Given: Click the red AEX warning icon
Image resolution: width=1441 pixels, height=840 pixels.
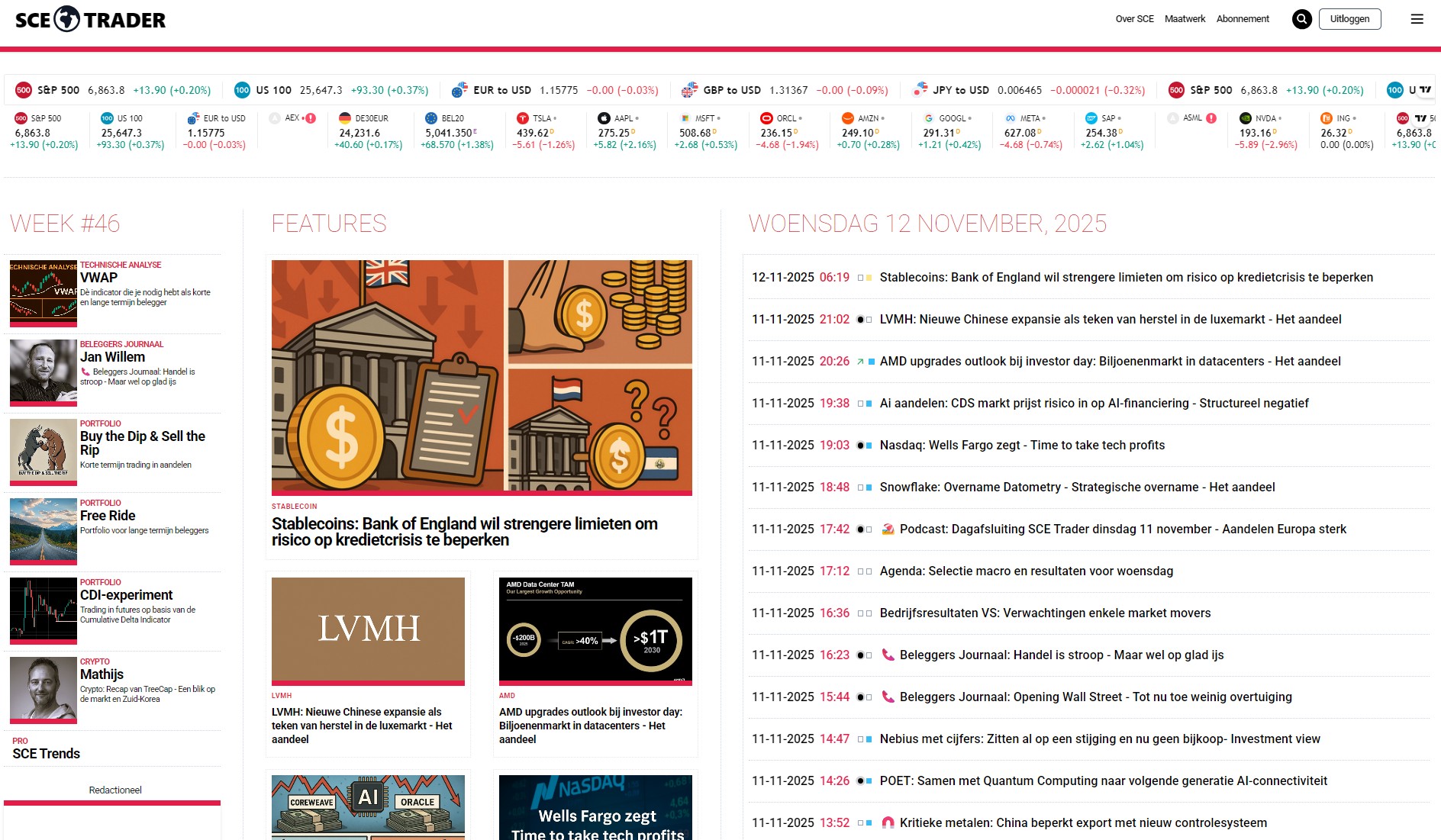Looking at the screenshot, I should tap(311, 118).
